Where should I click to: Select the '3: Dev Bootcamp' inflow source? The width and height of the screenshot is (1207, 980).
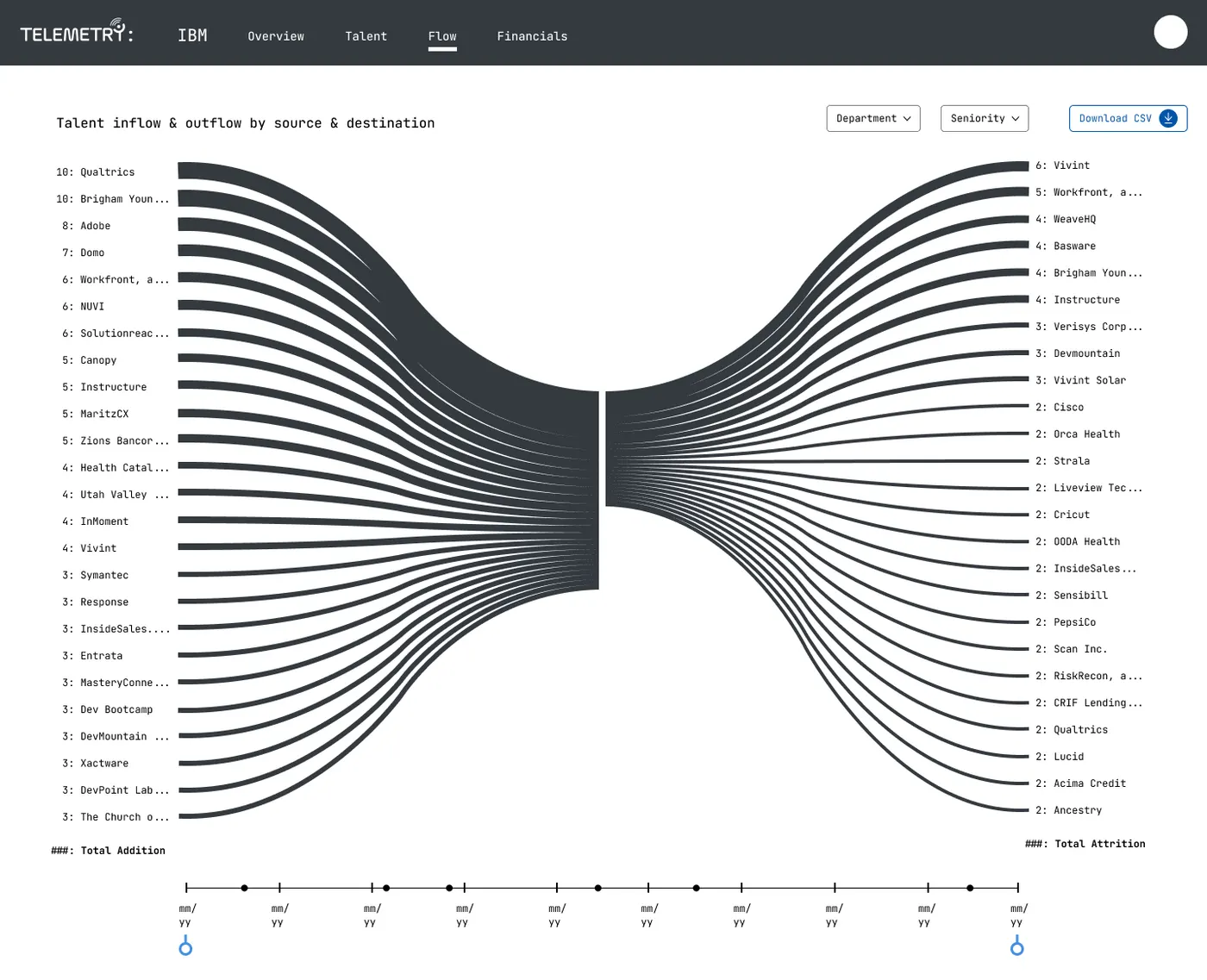coord(107,709)
